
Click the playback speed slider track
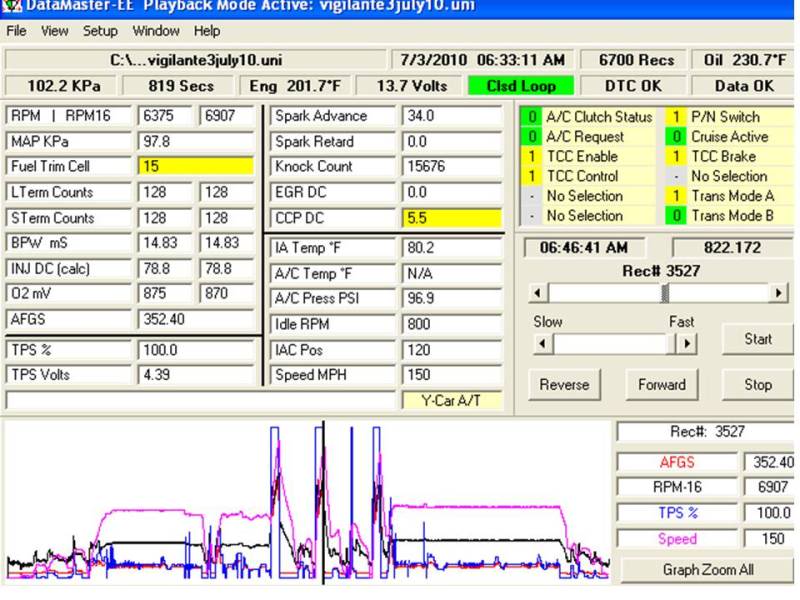point(610,344)
